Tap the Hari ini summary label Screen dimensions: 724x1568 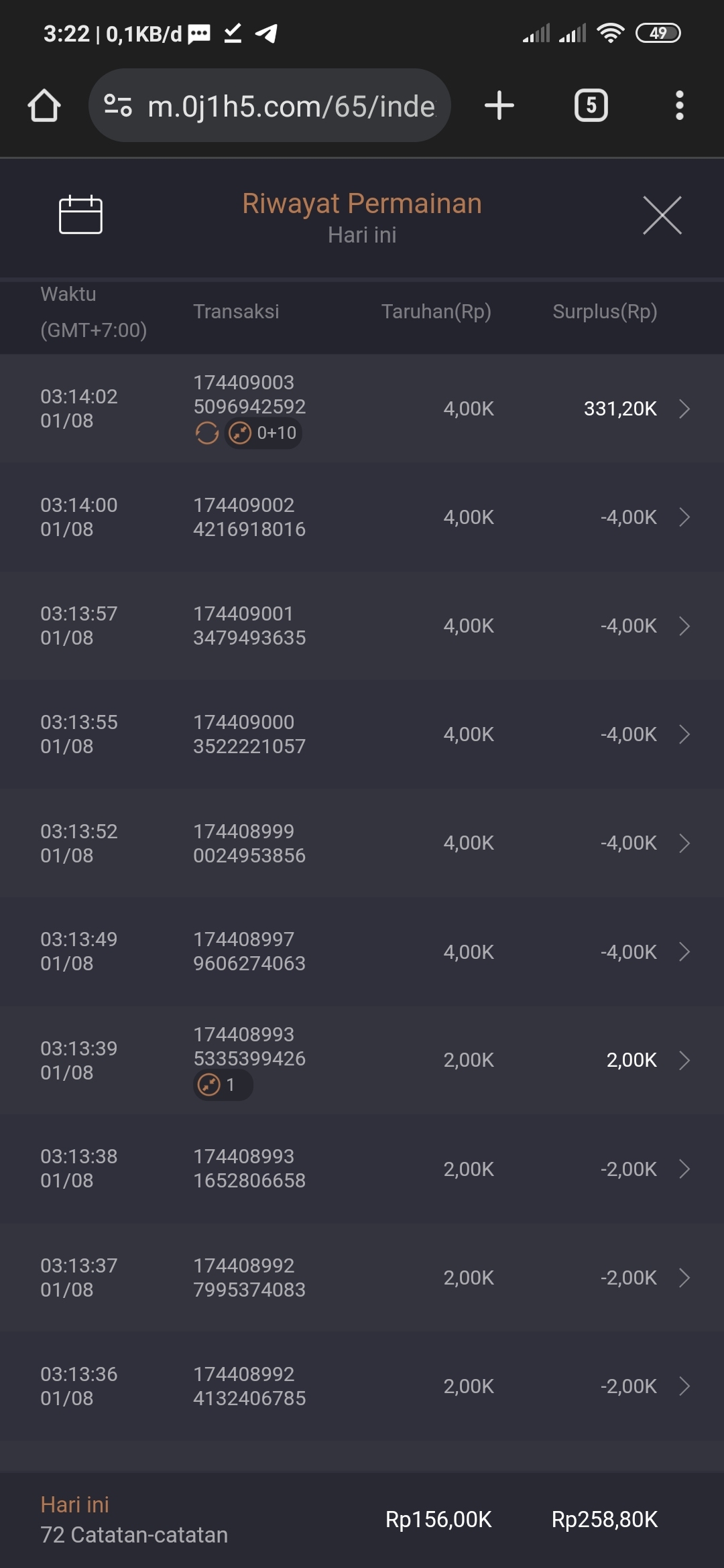[74, 1505]
